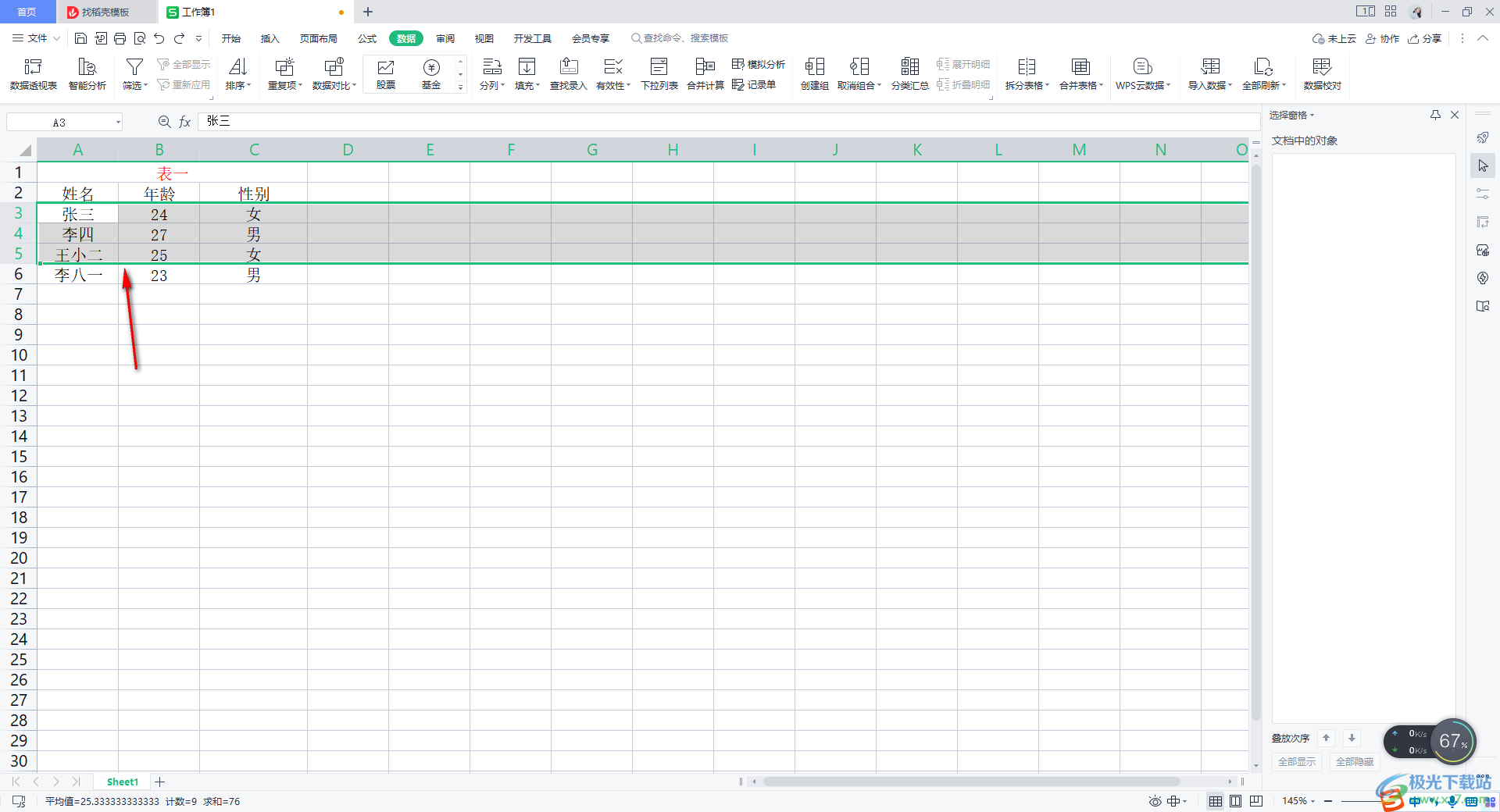1500x812 pixels.
Task: Open 数据对比 data comparison
Action: tap(334, 74)
